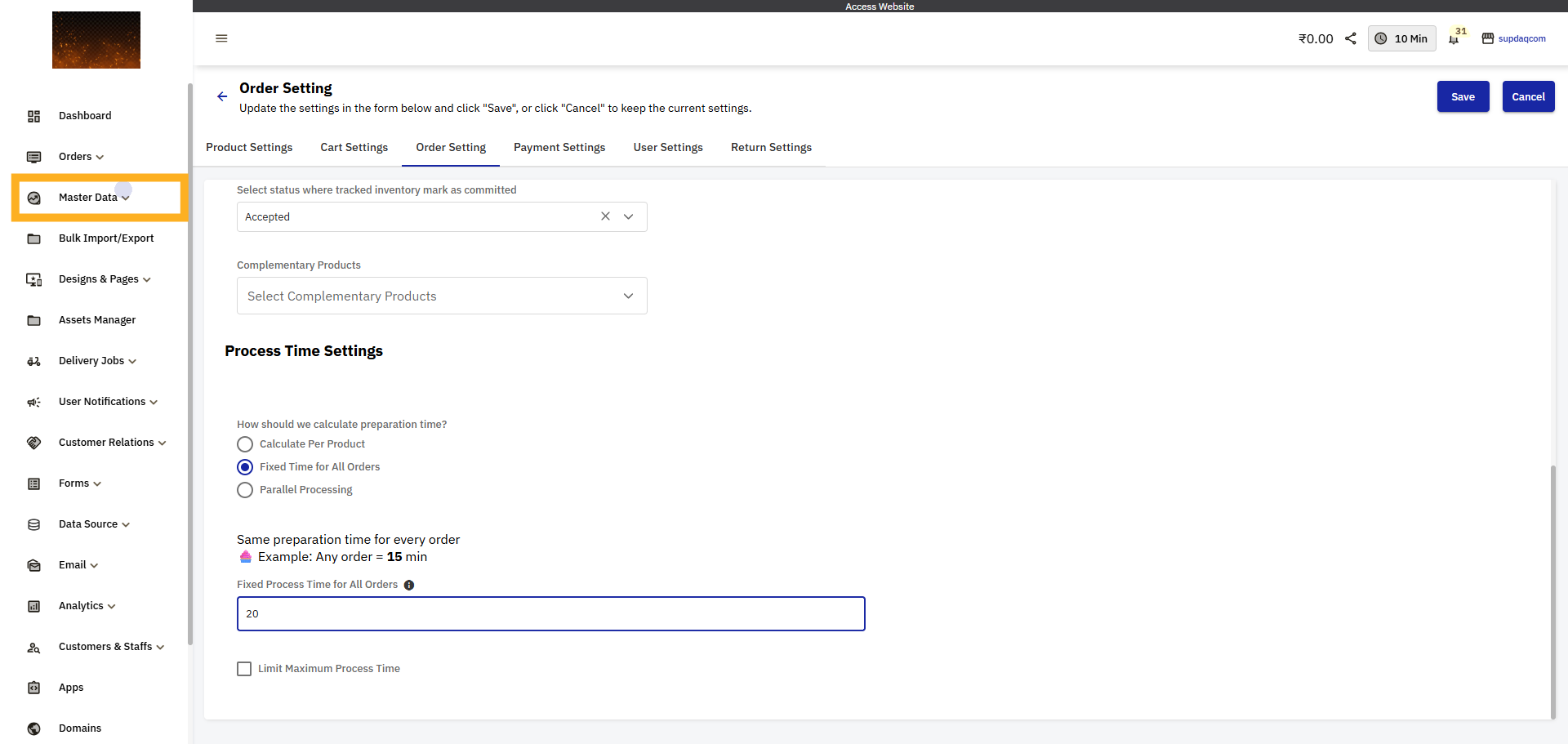Click the back arrow beside Order Setting

pos(222,96)
